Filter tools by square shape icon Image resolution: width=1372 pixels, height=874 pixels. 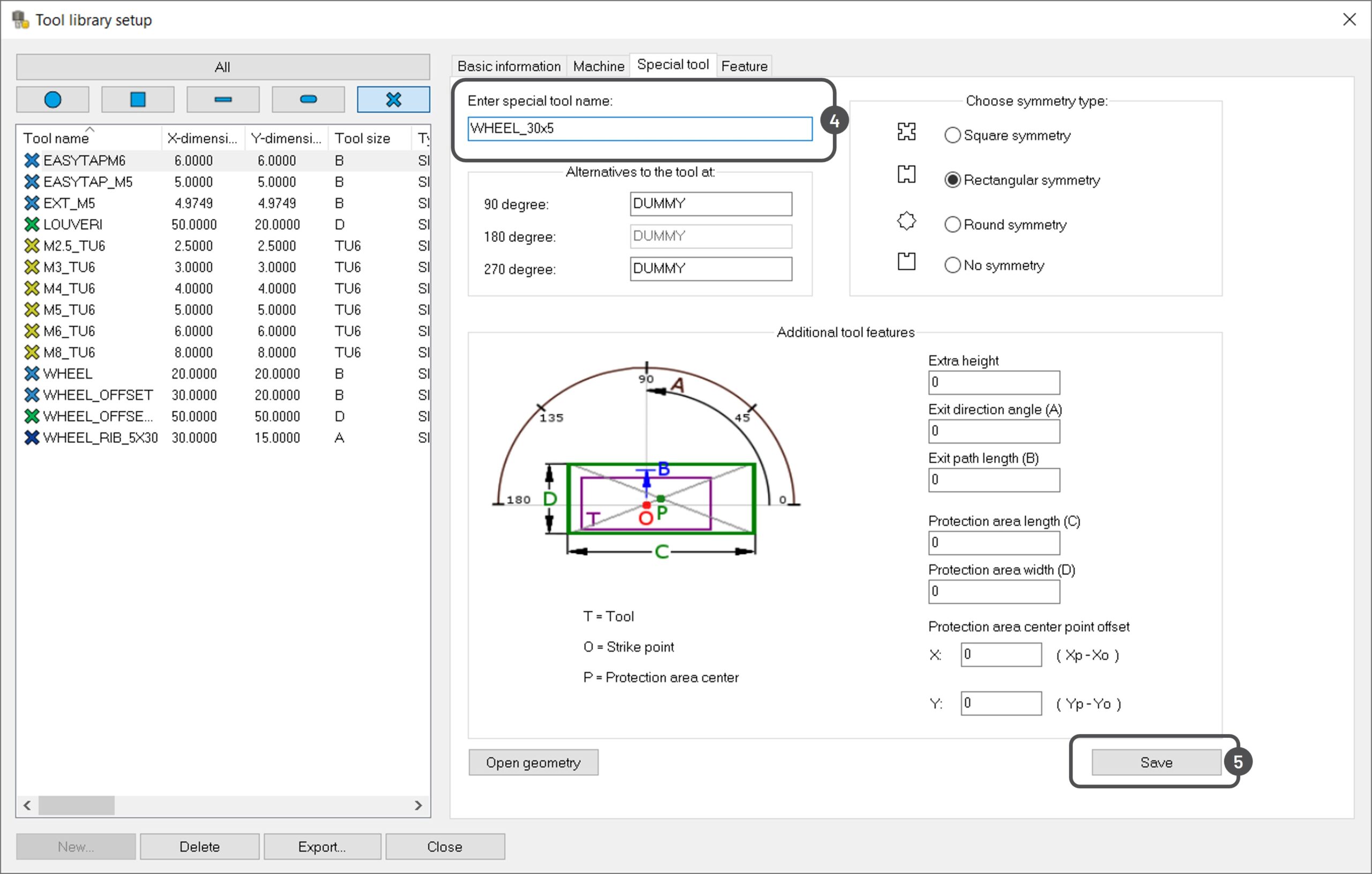[138, 100]
